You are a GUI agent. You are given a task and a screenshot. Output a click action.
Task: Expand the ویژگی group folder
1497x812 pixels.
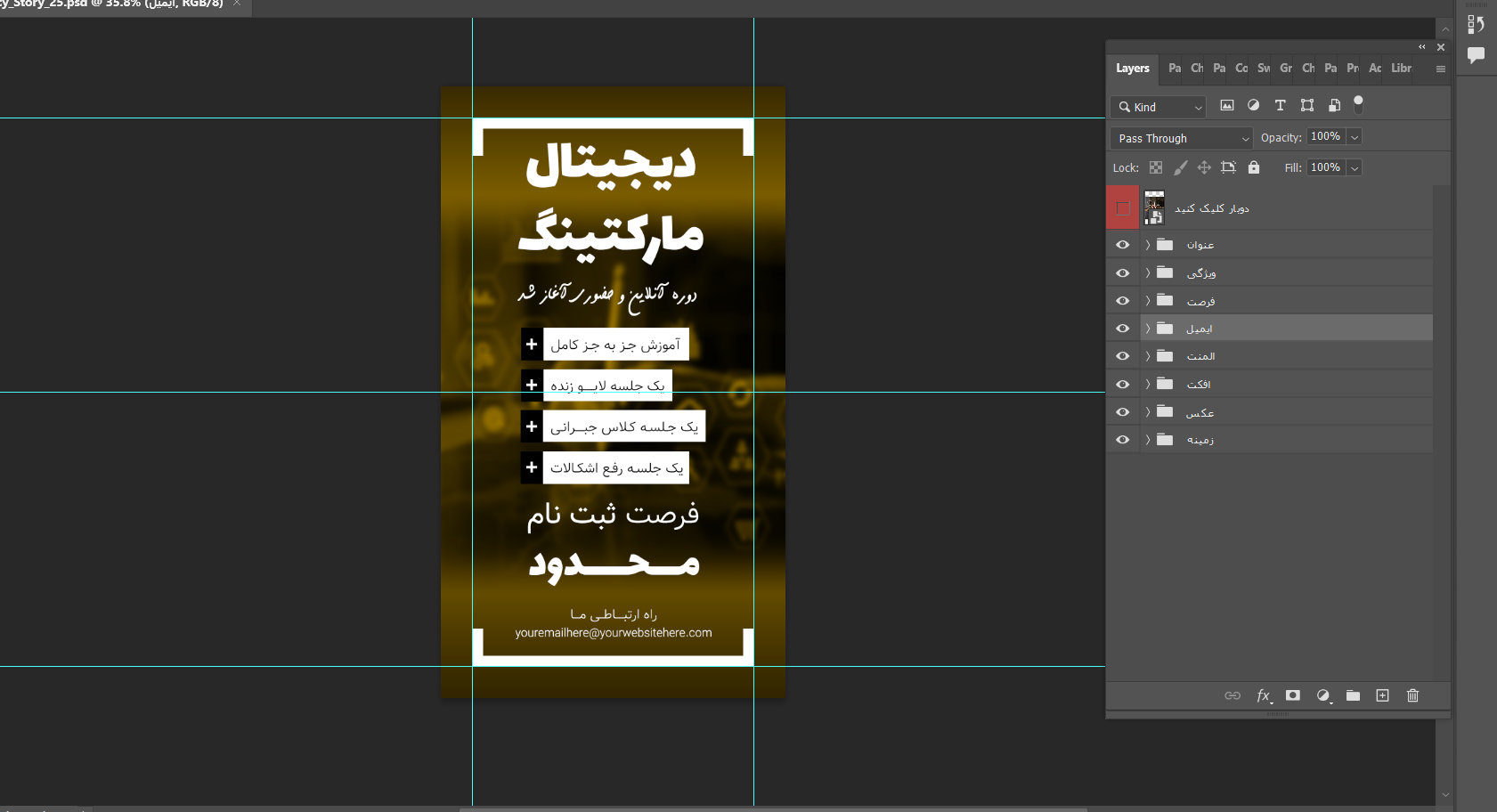(1148, 273)
